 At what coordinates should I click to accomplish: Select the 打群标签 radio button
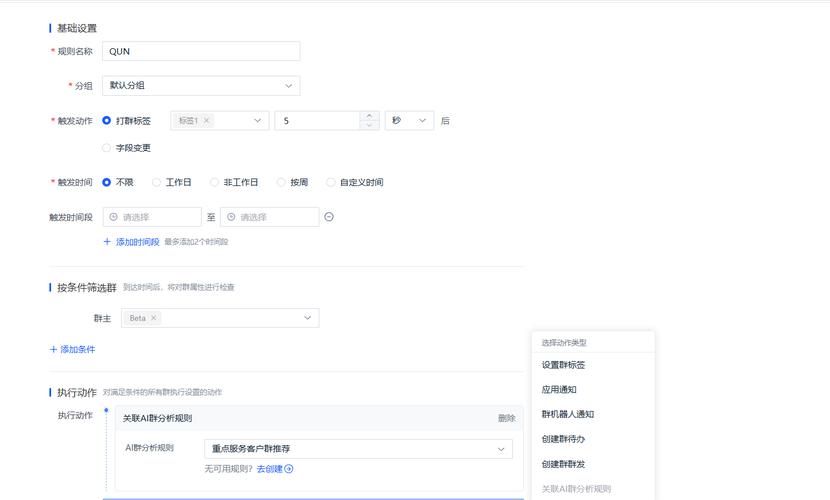(x=106, y=121)
